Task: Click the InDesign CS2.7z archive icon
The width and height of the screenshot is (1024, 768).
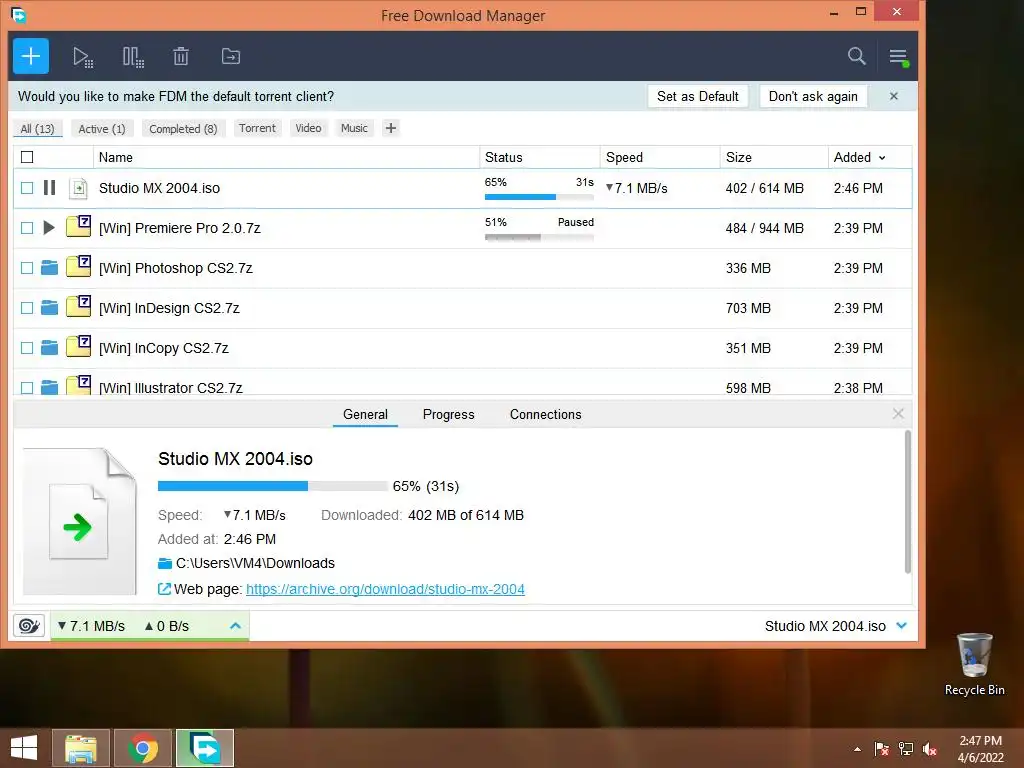Action: [x=78, y=306]
